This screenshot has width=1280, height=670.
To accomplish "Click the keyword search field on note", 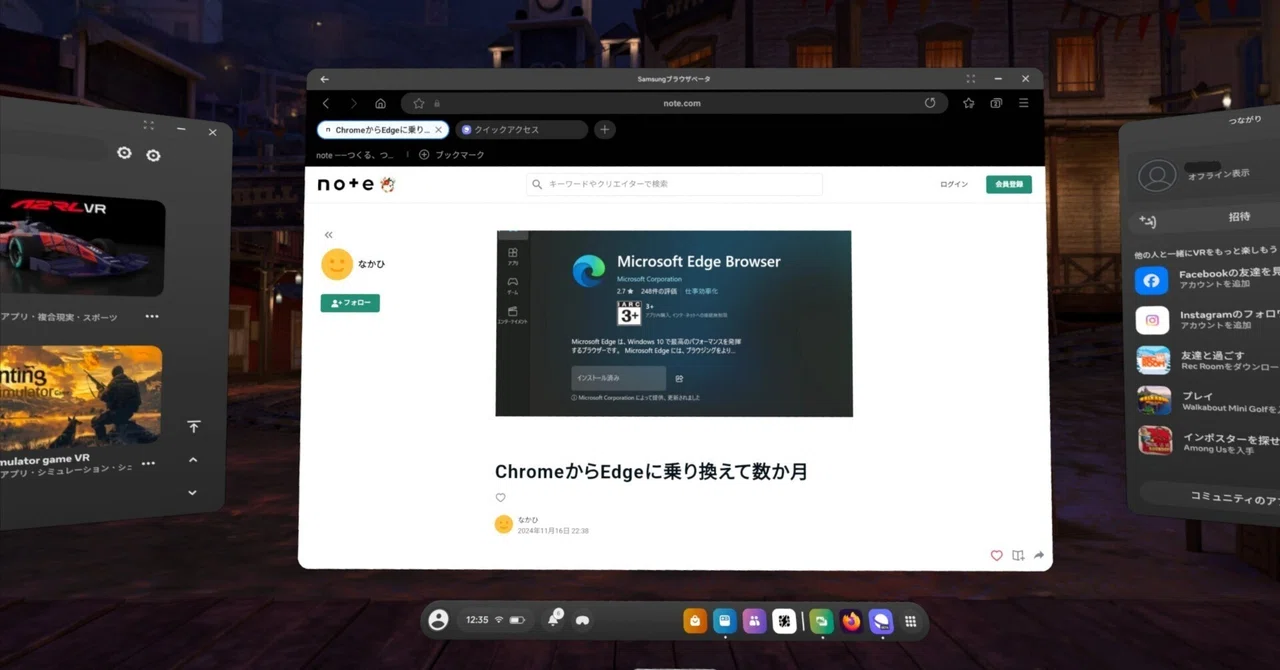I will coord(674,184).
